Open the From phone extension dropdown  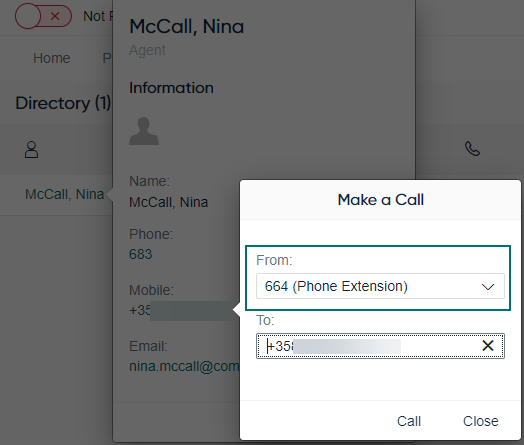pyautogui.click(x=380, y=286)
